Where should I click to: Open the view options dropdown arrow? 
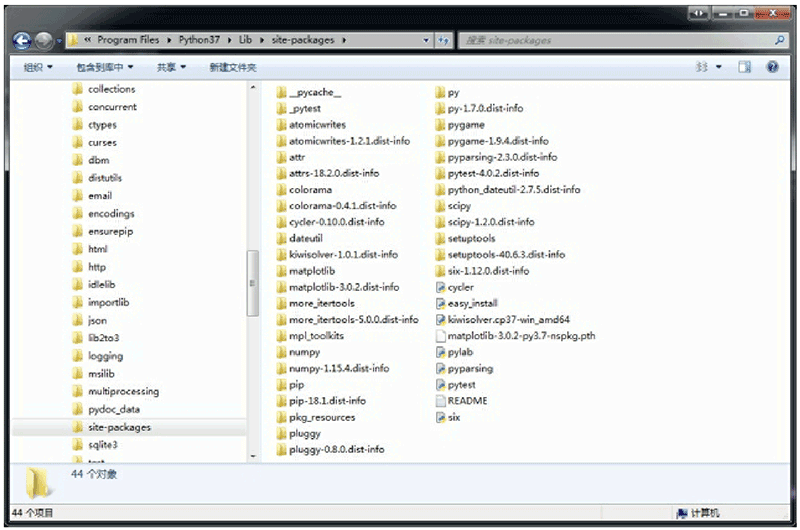tap(718, 67)
